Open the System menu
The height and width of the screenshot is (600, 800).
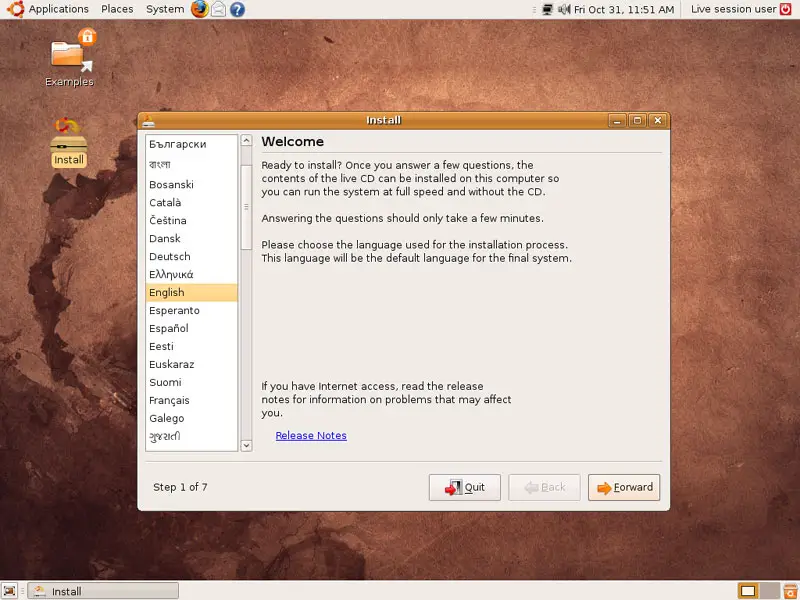pyautogui.click(x=165, y=9)
